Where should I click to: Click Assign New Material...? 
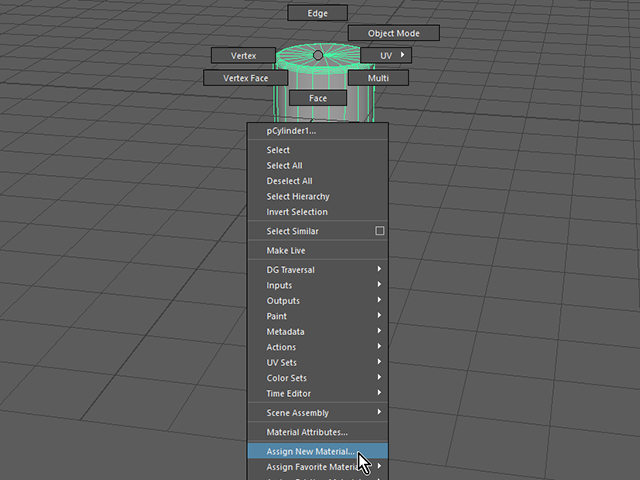coord(318,451)
